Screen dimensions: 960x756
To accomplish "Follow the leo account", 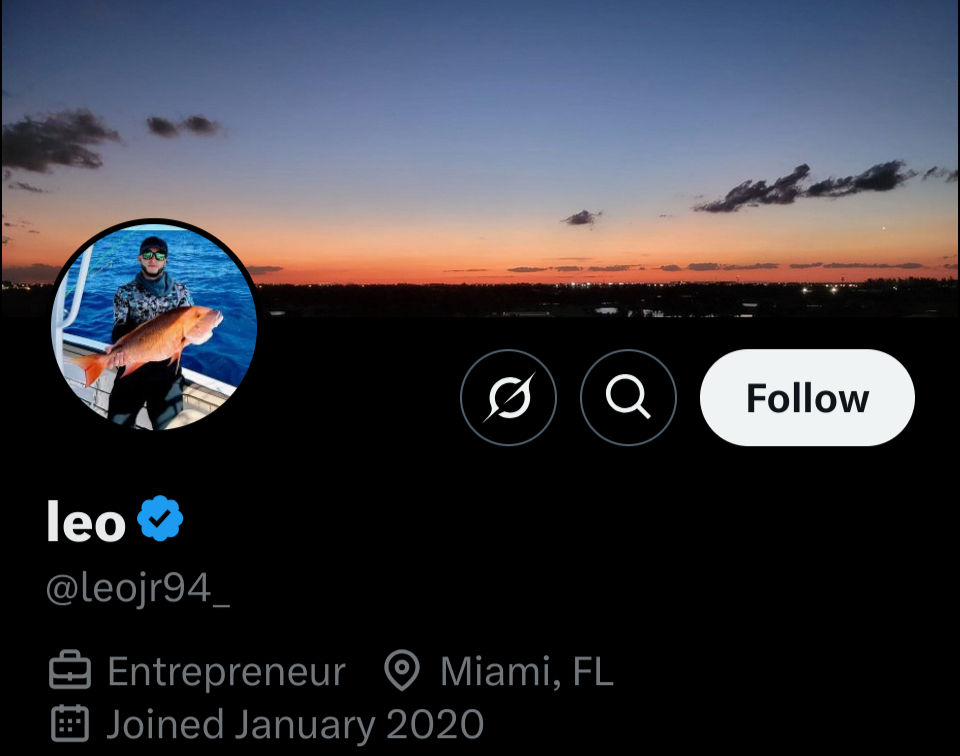I will 807,398.
